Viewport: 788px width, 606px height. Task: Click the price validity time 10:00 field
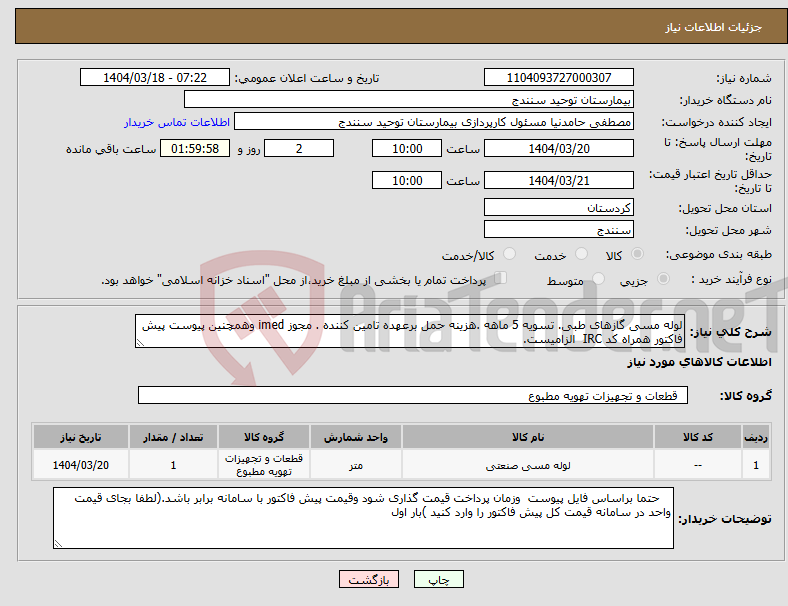tap(407, 180)
